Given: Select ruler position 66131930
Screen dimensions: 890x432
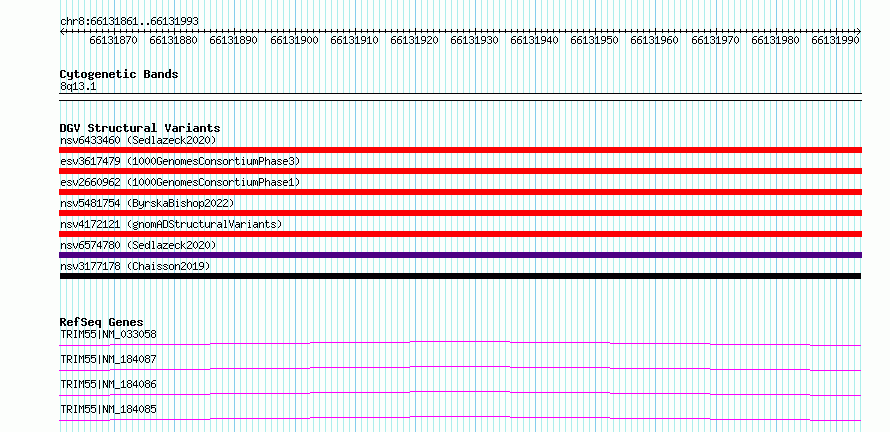Looking at the screenshot, I should click(475, 40).
